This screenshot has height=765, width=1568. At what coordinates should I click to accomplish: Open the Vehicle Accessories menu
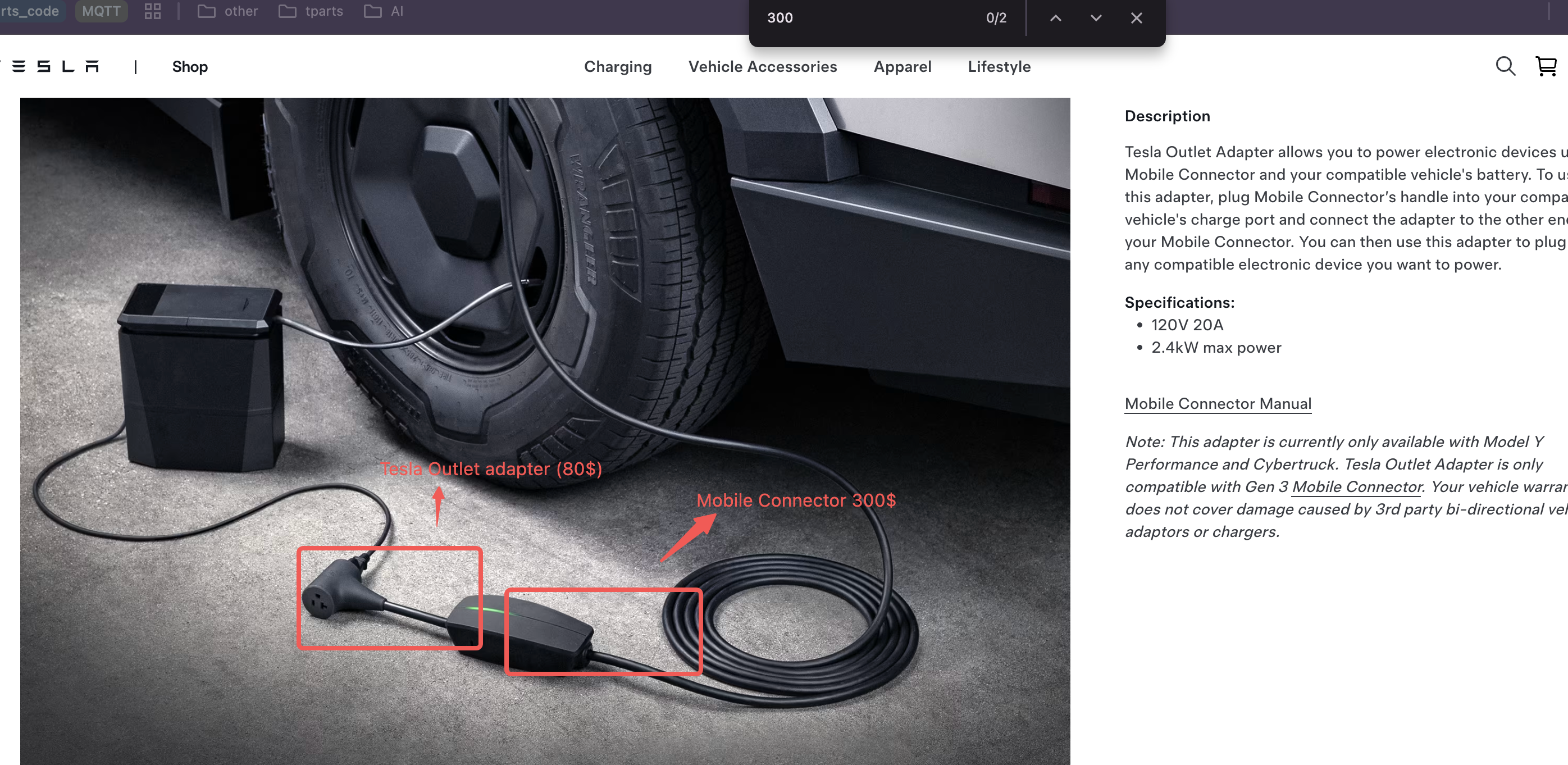pos(762,66)
